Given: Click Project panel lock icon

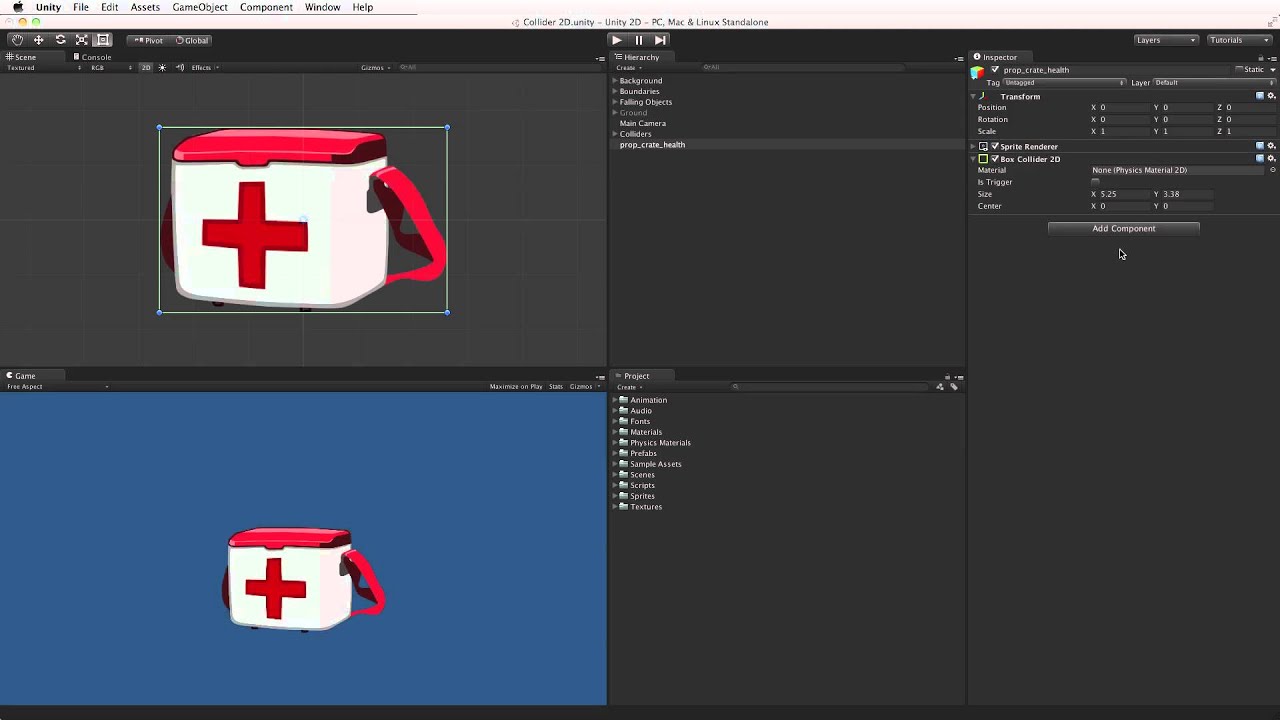Looking at the screenshot, I should 947,377.
